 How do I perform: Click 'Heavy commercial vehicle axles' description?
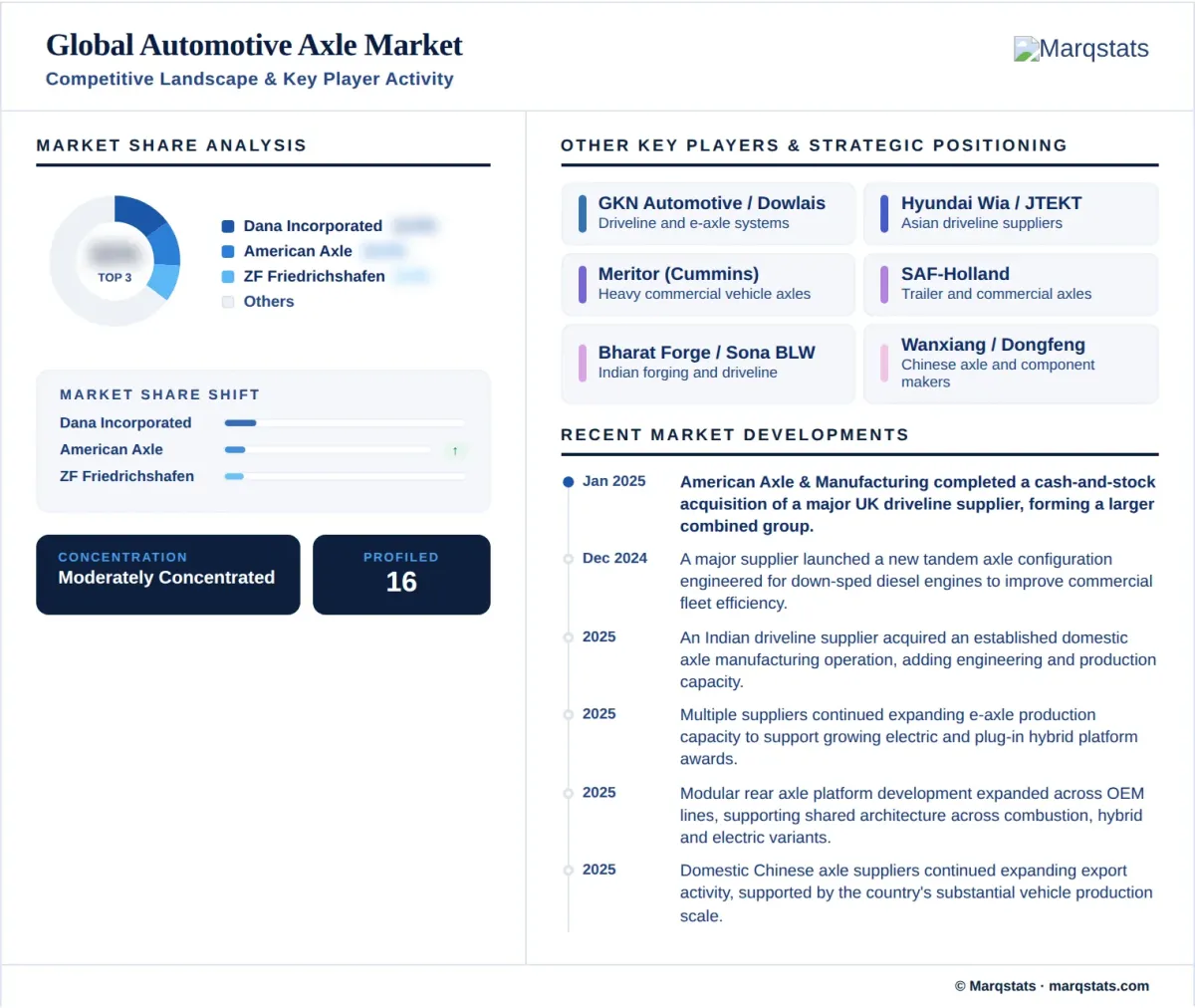click(704, 294)
